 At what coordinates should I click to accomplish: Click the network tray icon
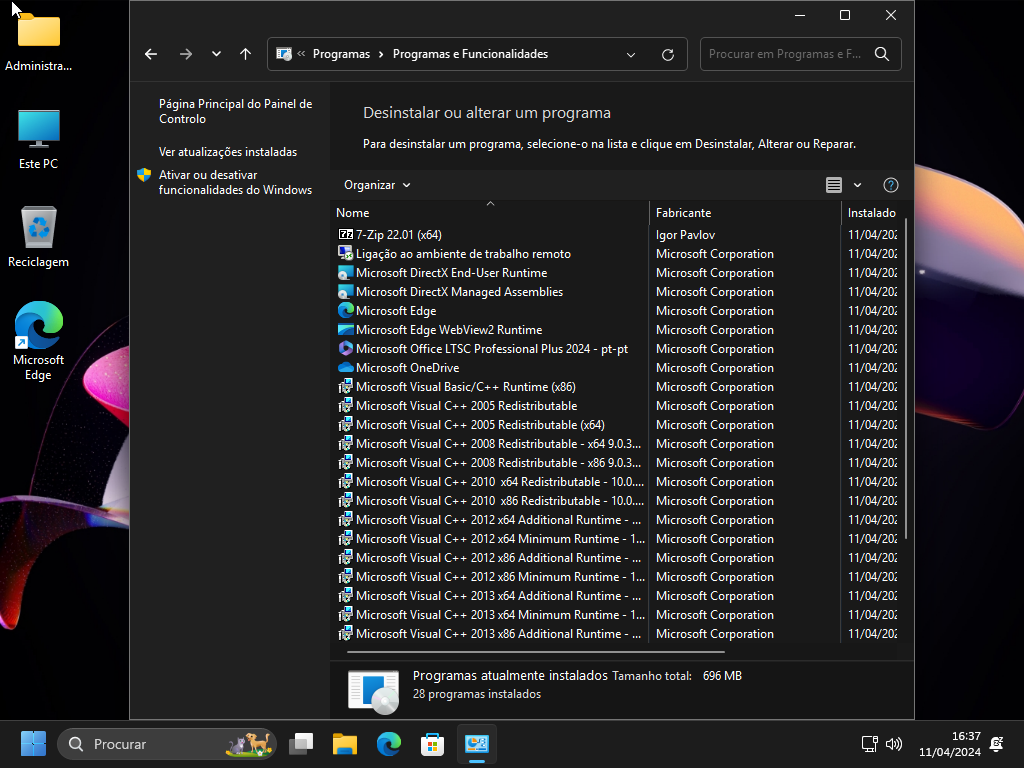pos(869,744)
